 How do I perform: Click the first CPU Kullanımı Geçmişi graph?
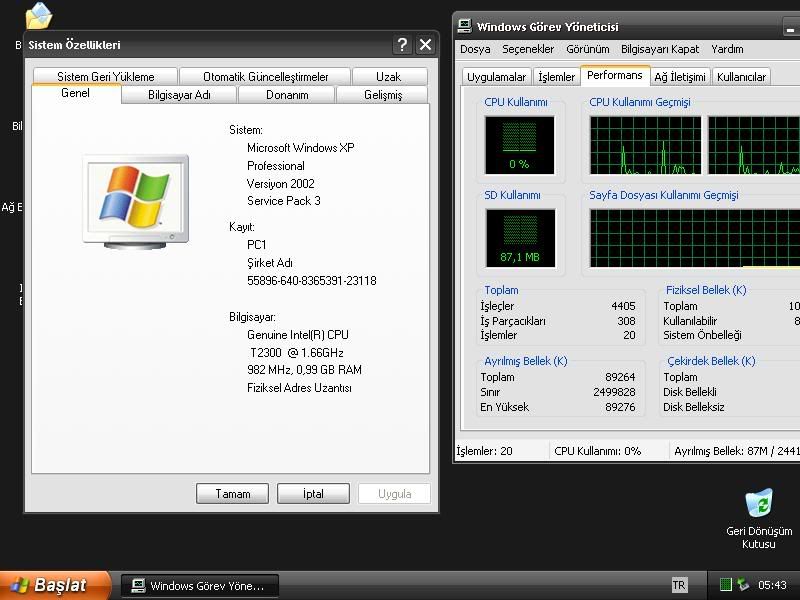coord(645,145)
